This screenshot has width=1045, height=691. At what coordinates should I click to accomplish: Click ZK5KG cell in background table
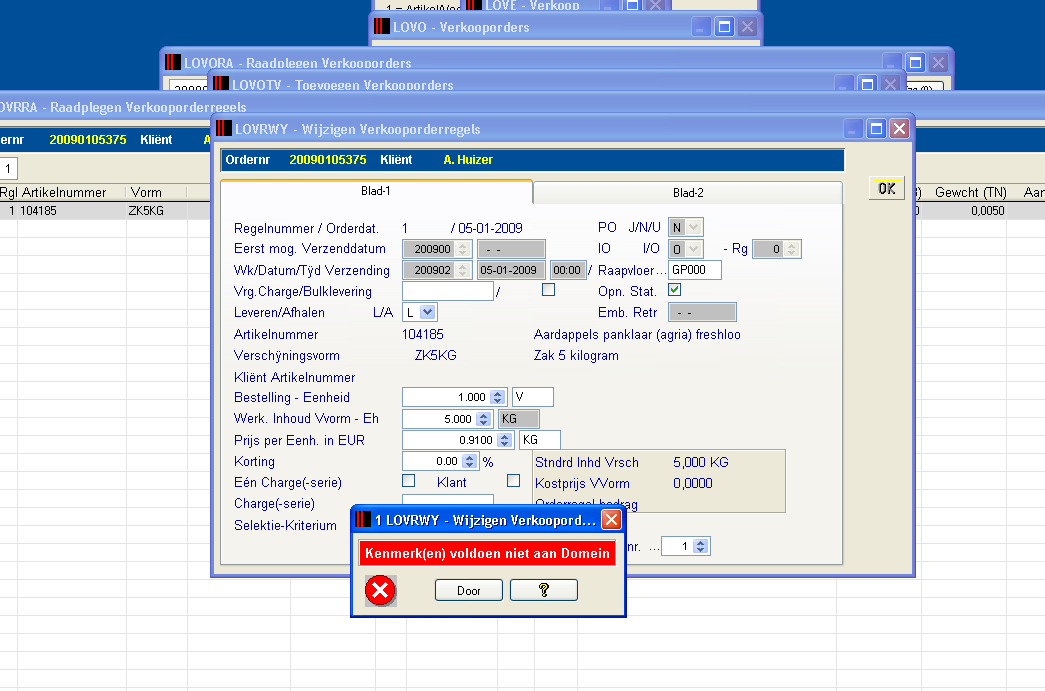click(x=146, y=211)
